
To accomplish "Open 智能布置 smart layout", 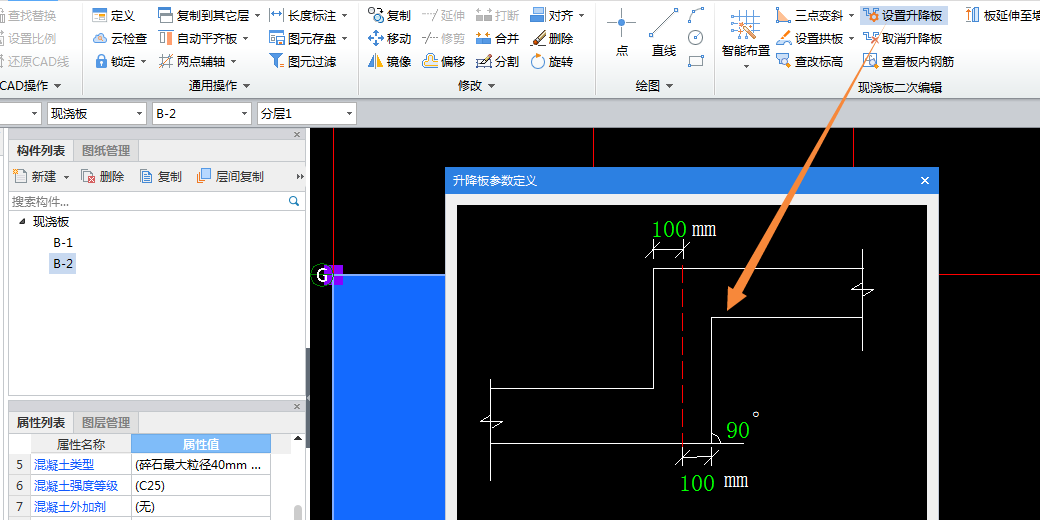I will point(746,38).
